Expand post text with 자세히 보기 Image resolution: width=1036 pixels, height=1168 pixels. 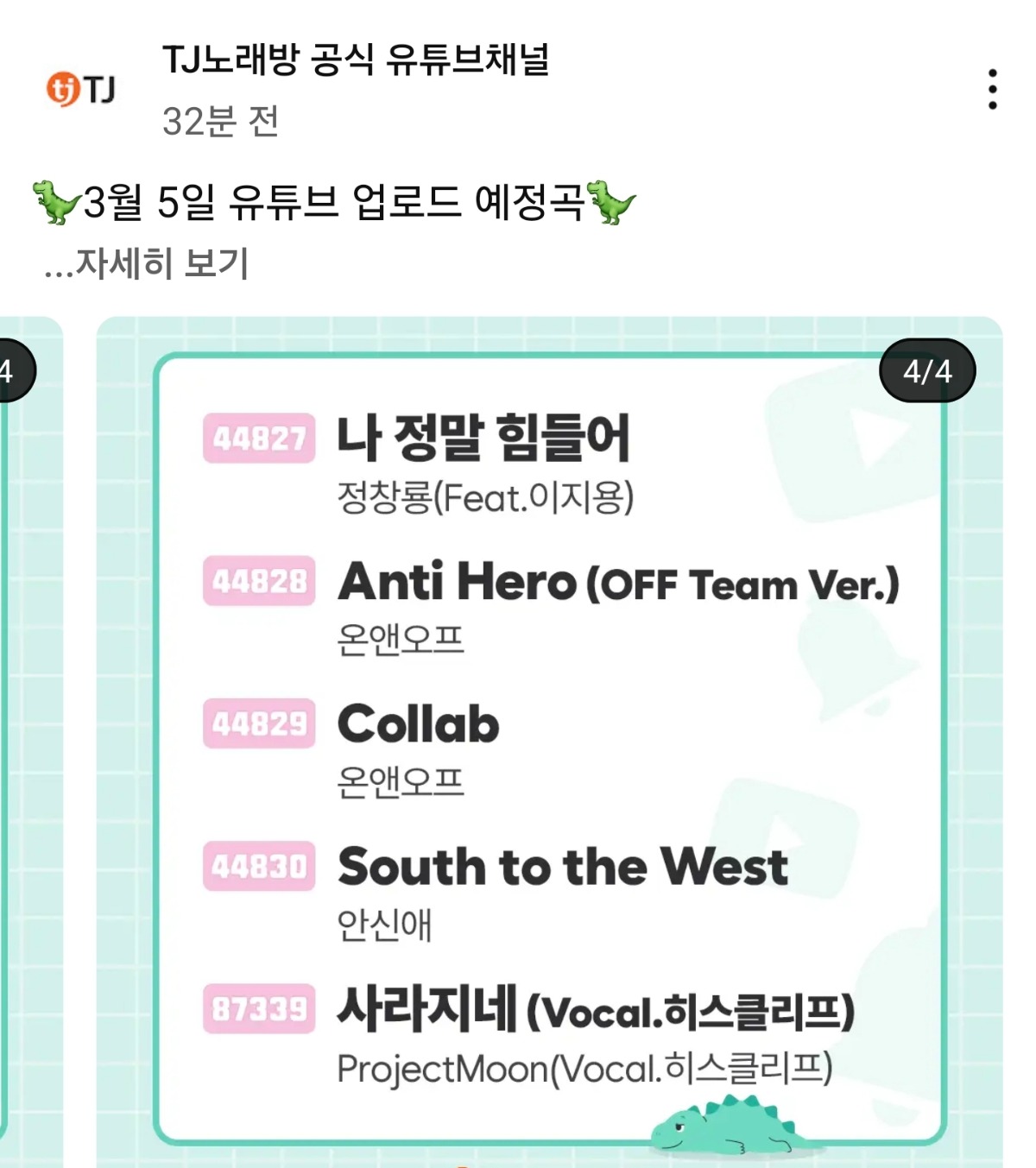[147, 263]
